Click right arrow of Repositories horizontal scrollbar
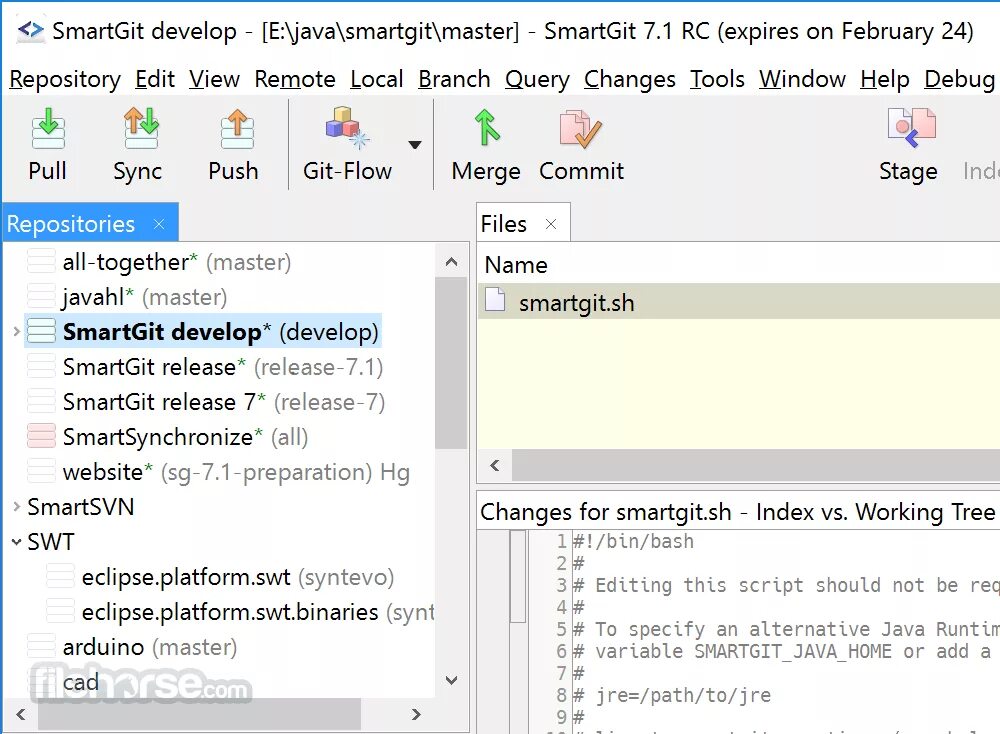Image resolution: width=1000 pixels, height=734 pixels. coord(416,714)
